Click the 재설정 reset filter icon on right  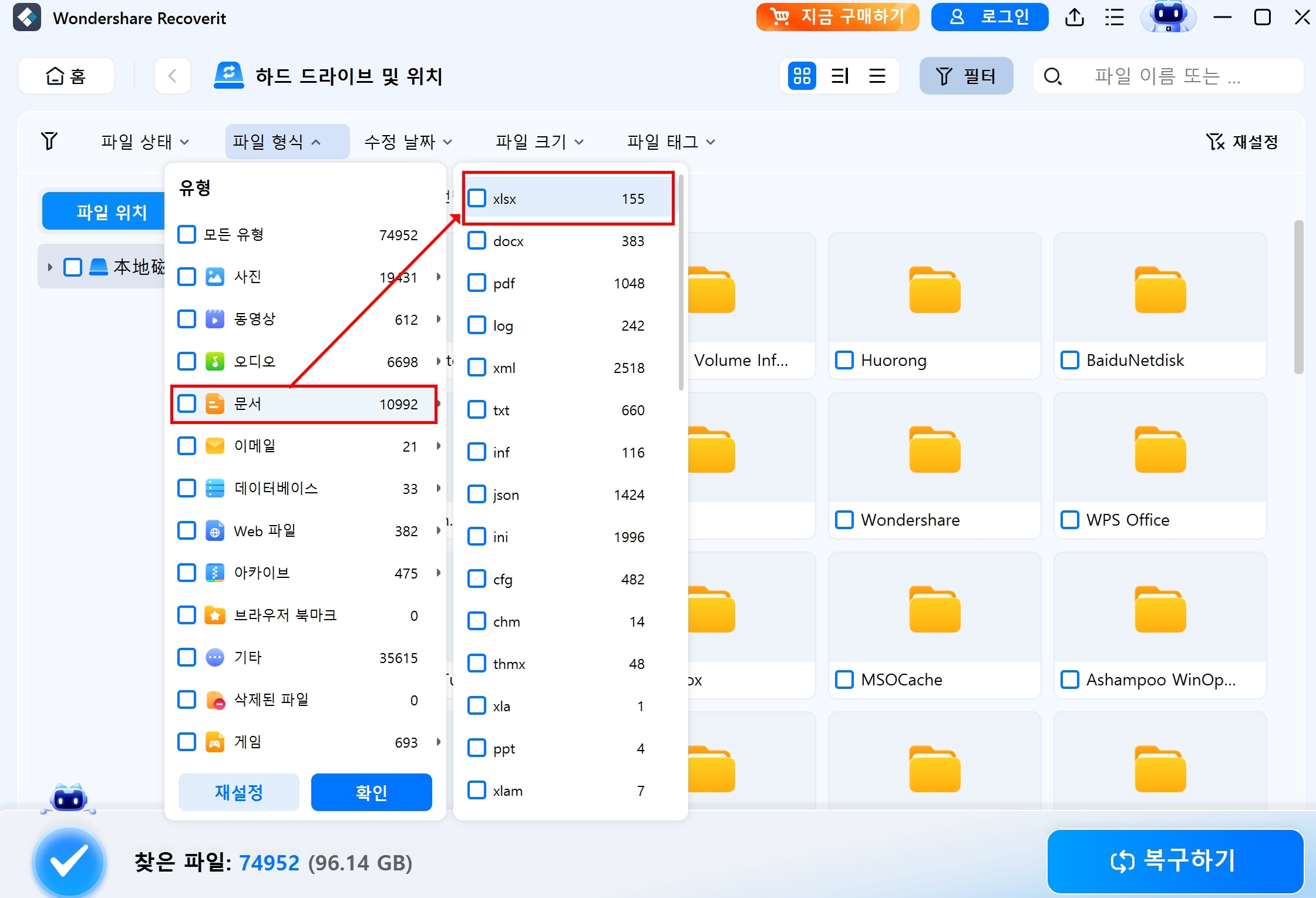click(1215, 142)
